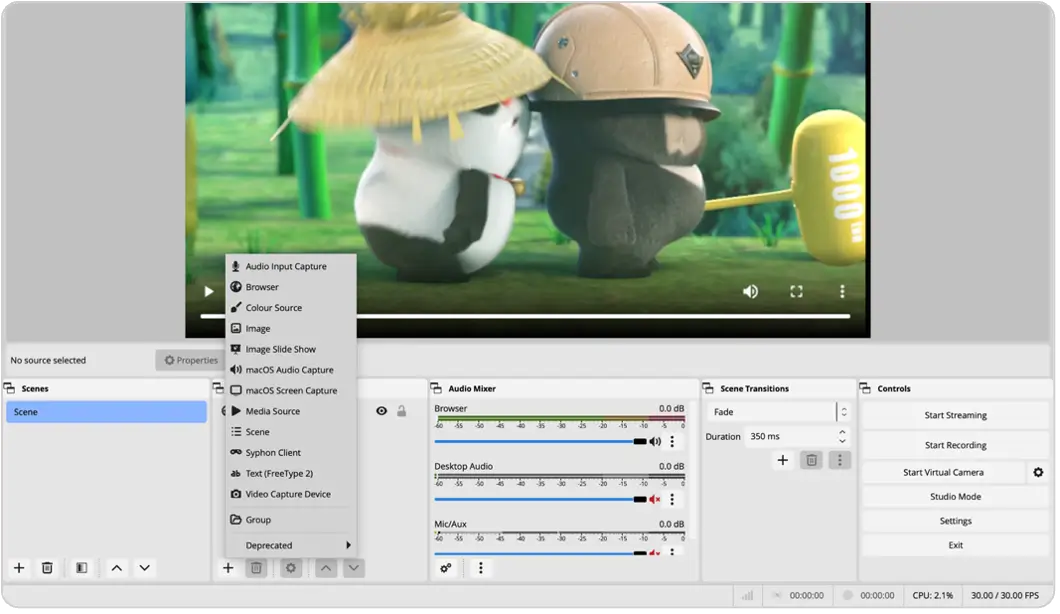The width and height of the screenshot is (1060, 614).
Task: Click the Scene Transitions dock panel icon
Action: 708,389
